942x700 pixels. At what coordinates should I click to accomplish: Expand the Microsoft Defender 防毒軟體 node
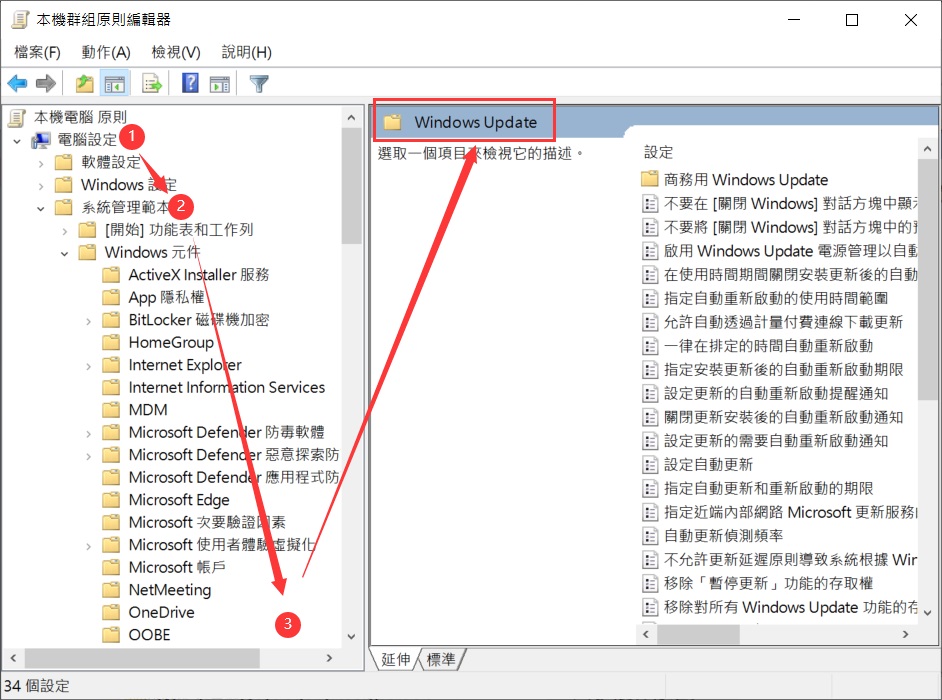[88, 433]
